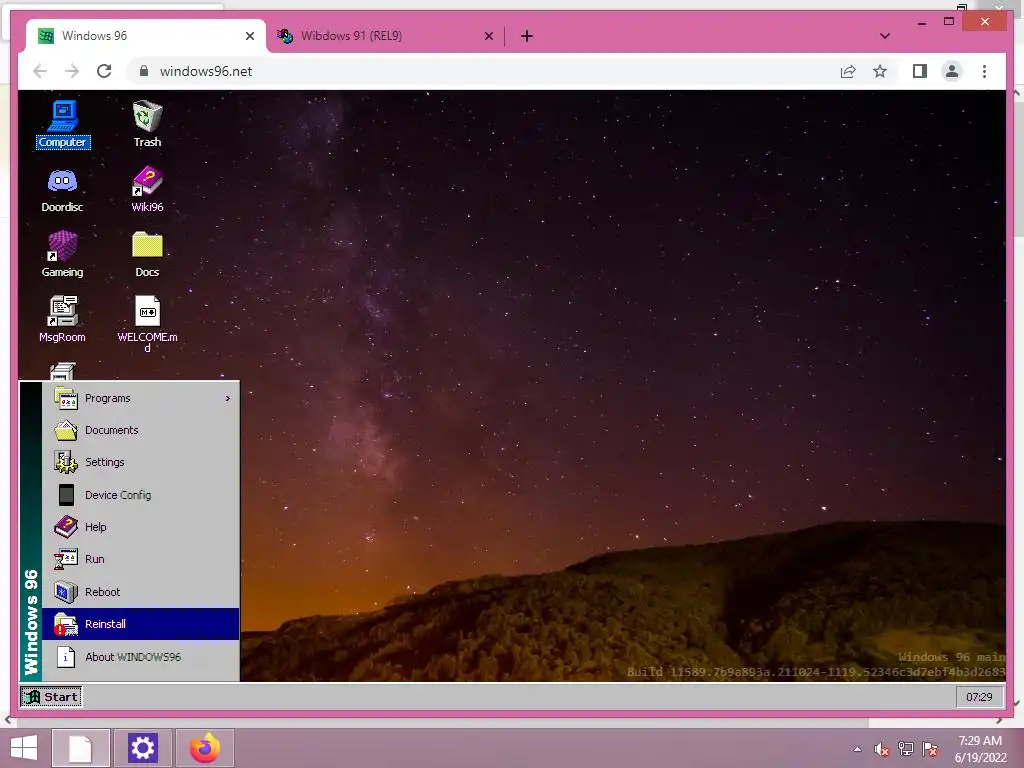
Task: Open a new browser tab
Action: click(527, 36)
